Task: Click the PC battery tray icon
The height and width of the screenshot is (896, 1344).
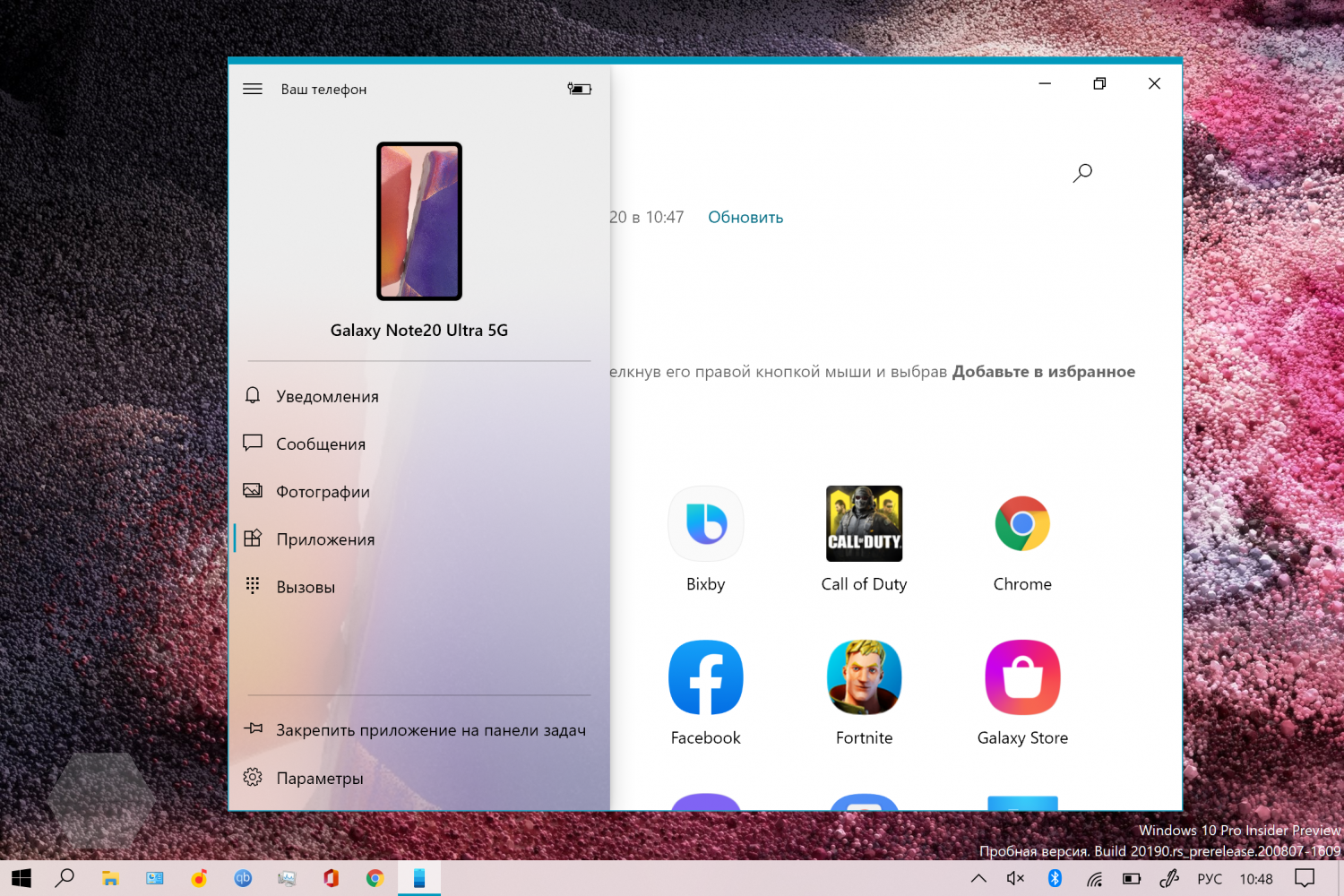Action: (x=1133, y=879)
